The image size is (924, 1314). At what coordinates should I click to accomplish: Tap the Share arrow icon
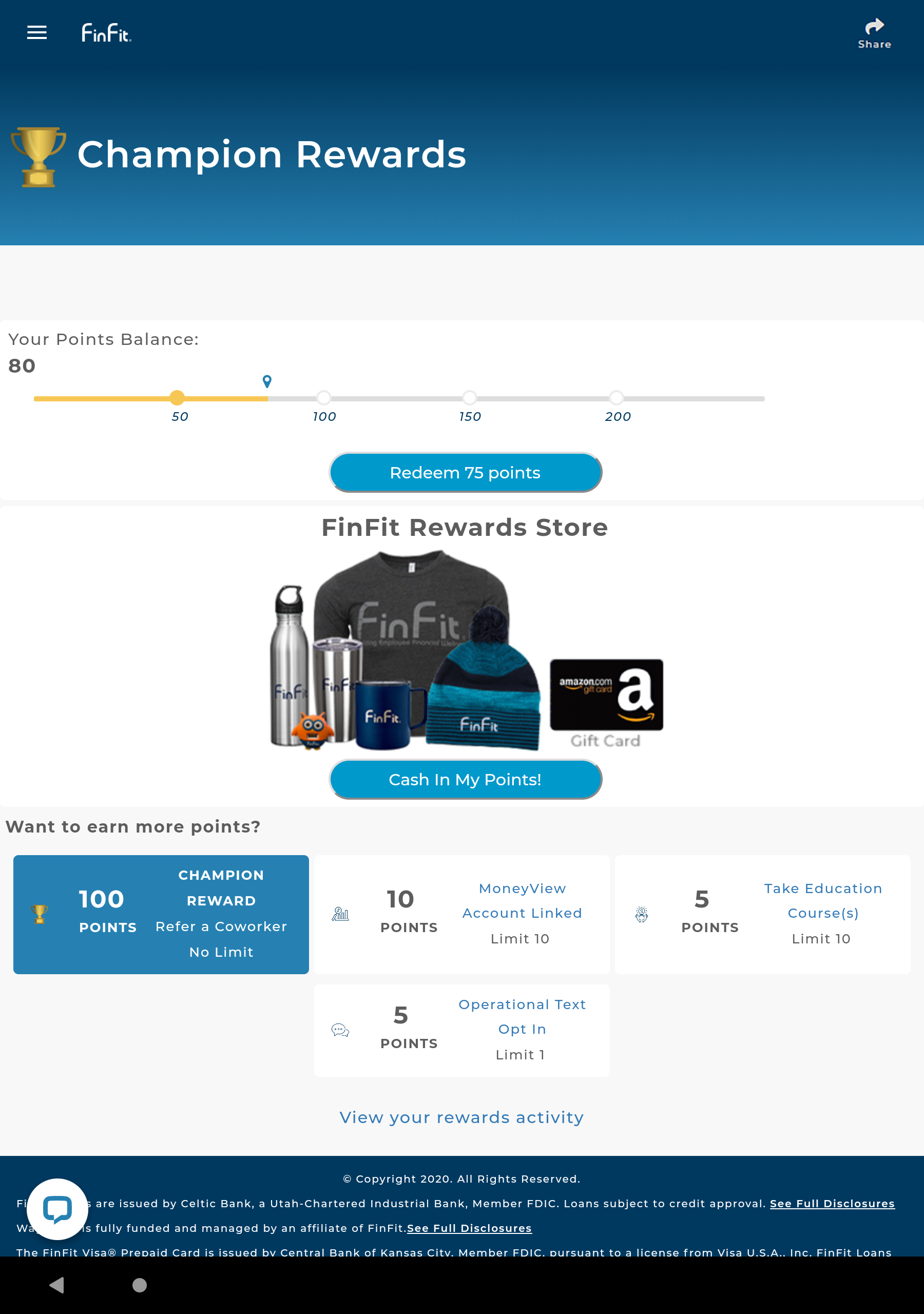(874, 26)
